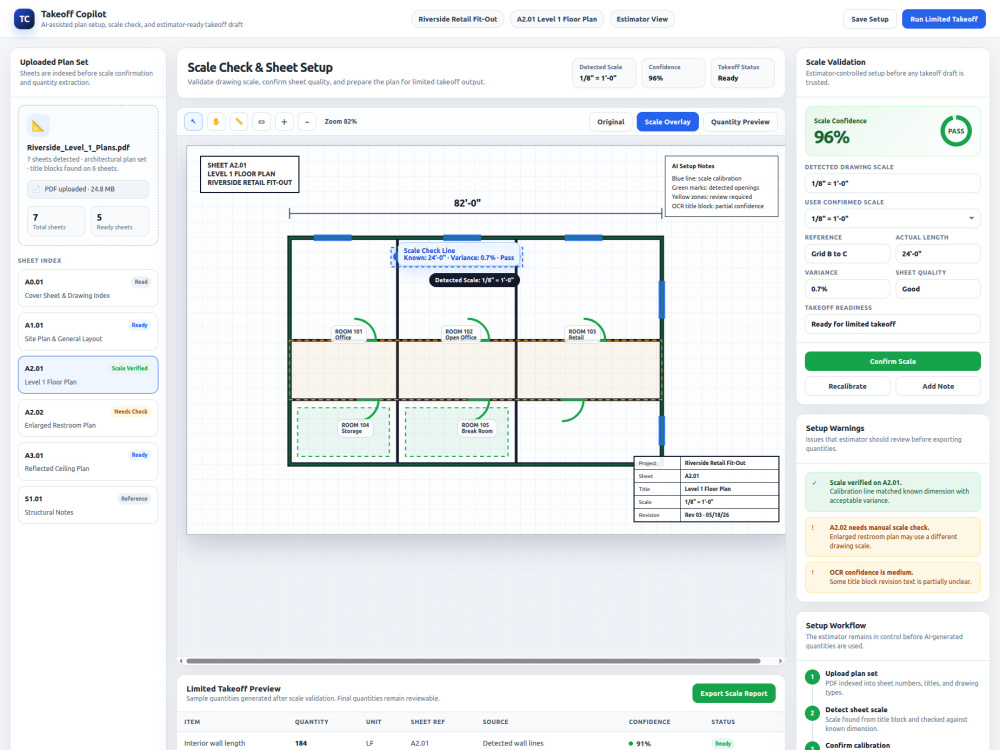
Task: Click the Riverside Retail Fit-Out header pill
Action: coord(457,19)
